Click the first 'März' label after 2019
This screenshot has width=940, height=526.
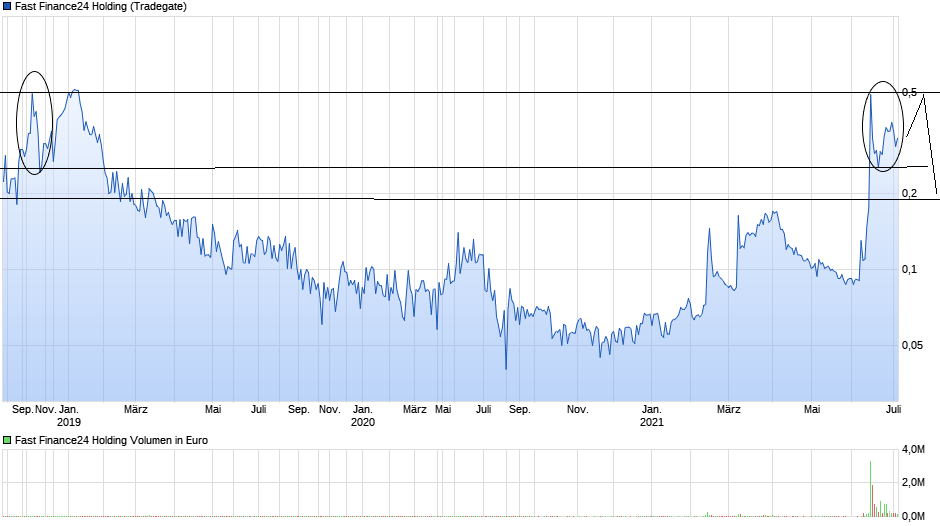click(x=135, y=410)
